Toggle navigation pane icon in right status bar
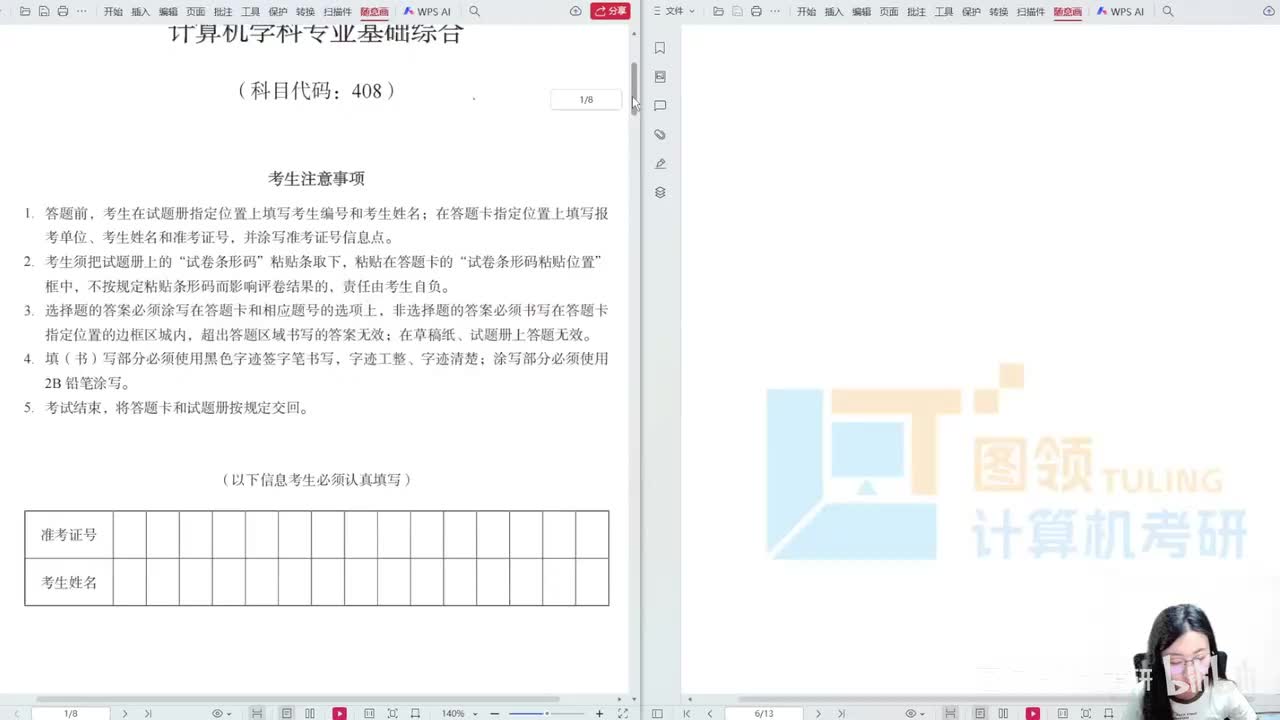This screenshot has width=1280, height=720. click(657, 713)
